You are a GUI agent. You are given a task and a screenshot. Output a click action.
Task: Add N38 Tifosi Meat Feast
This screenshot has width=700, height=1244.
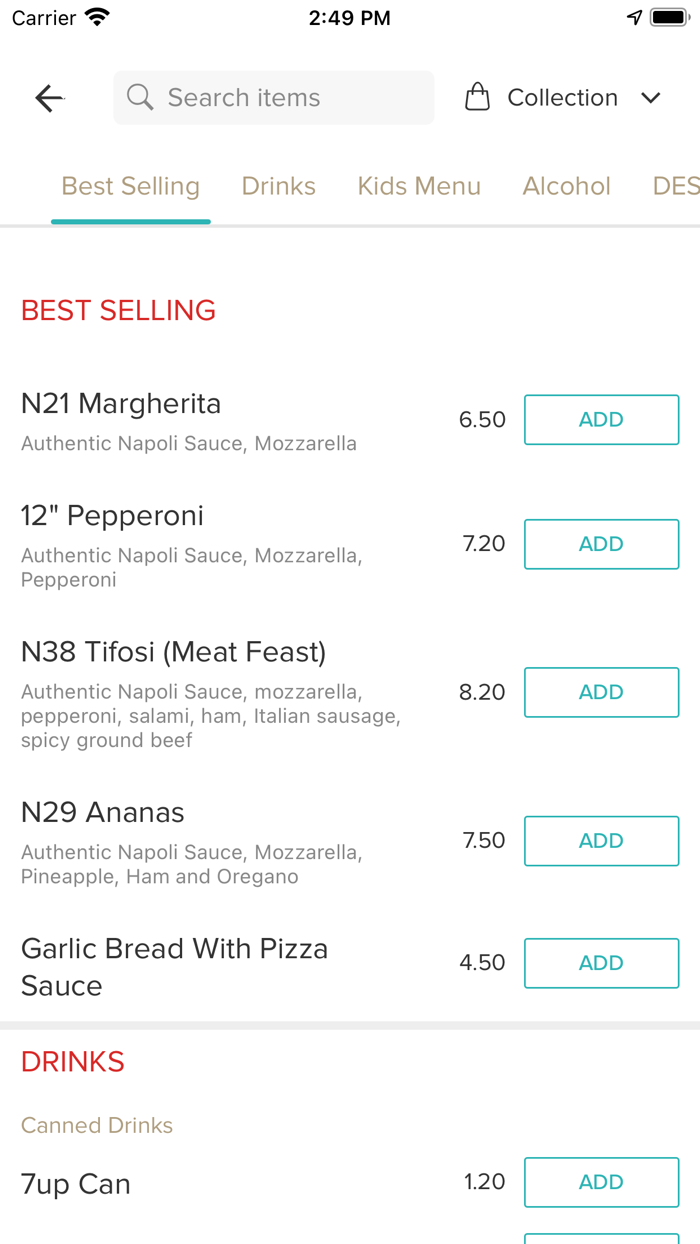point(601,692)
